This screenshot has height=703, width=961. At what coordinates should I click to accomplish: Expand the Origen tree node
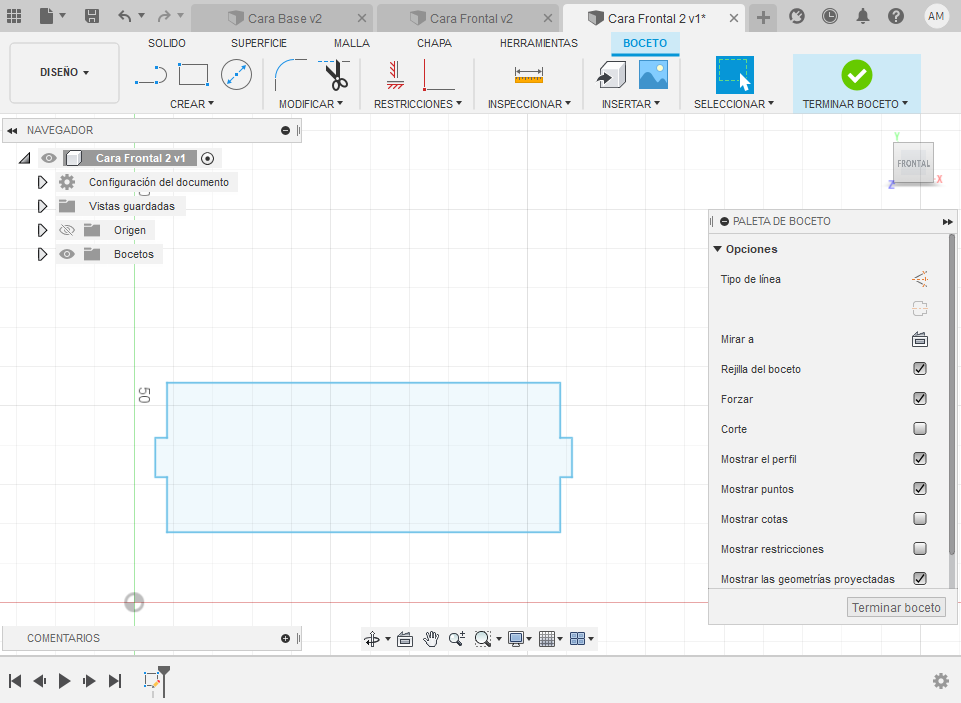(42, 230)
